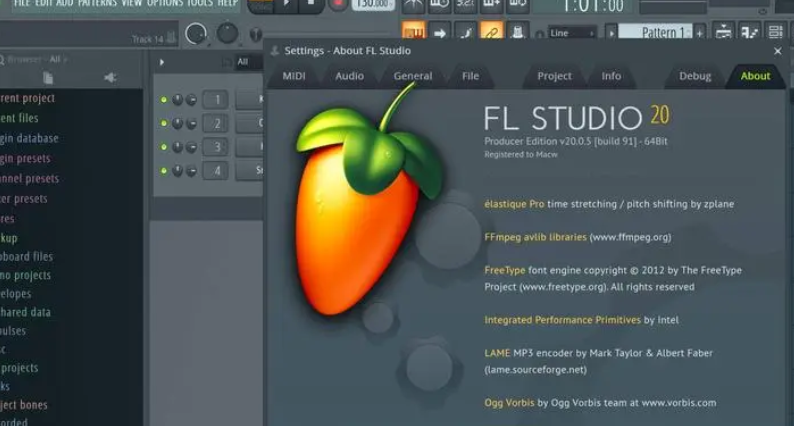This screenshot has height=426, width=794.
Task: Click the Ogg Vorbis link
Action: (x=509, y=403)
